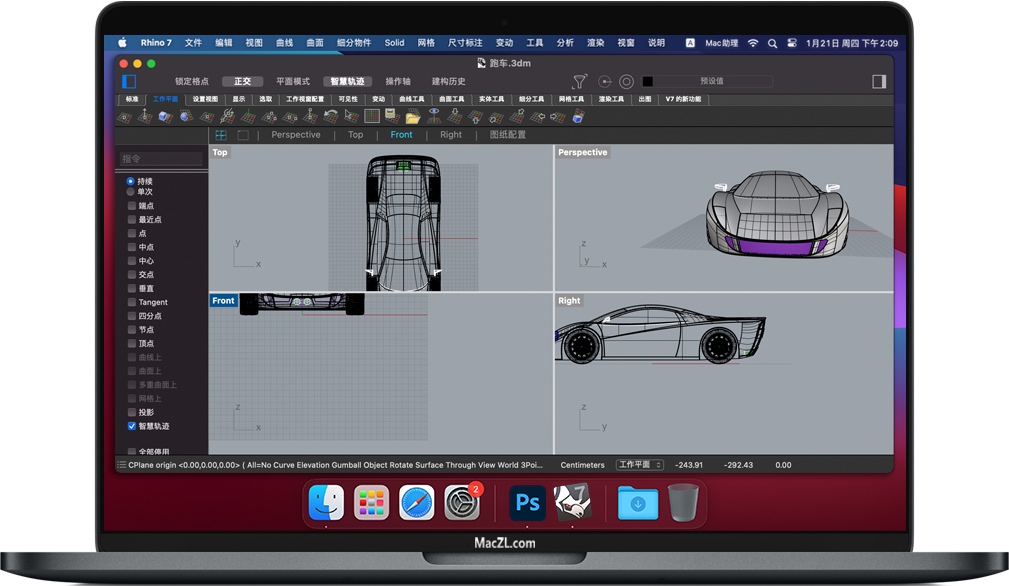Open Photoshop from the Dock

tap(527, 502)
